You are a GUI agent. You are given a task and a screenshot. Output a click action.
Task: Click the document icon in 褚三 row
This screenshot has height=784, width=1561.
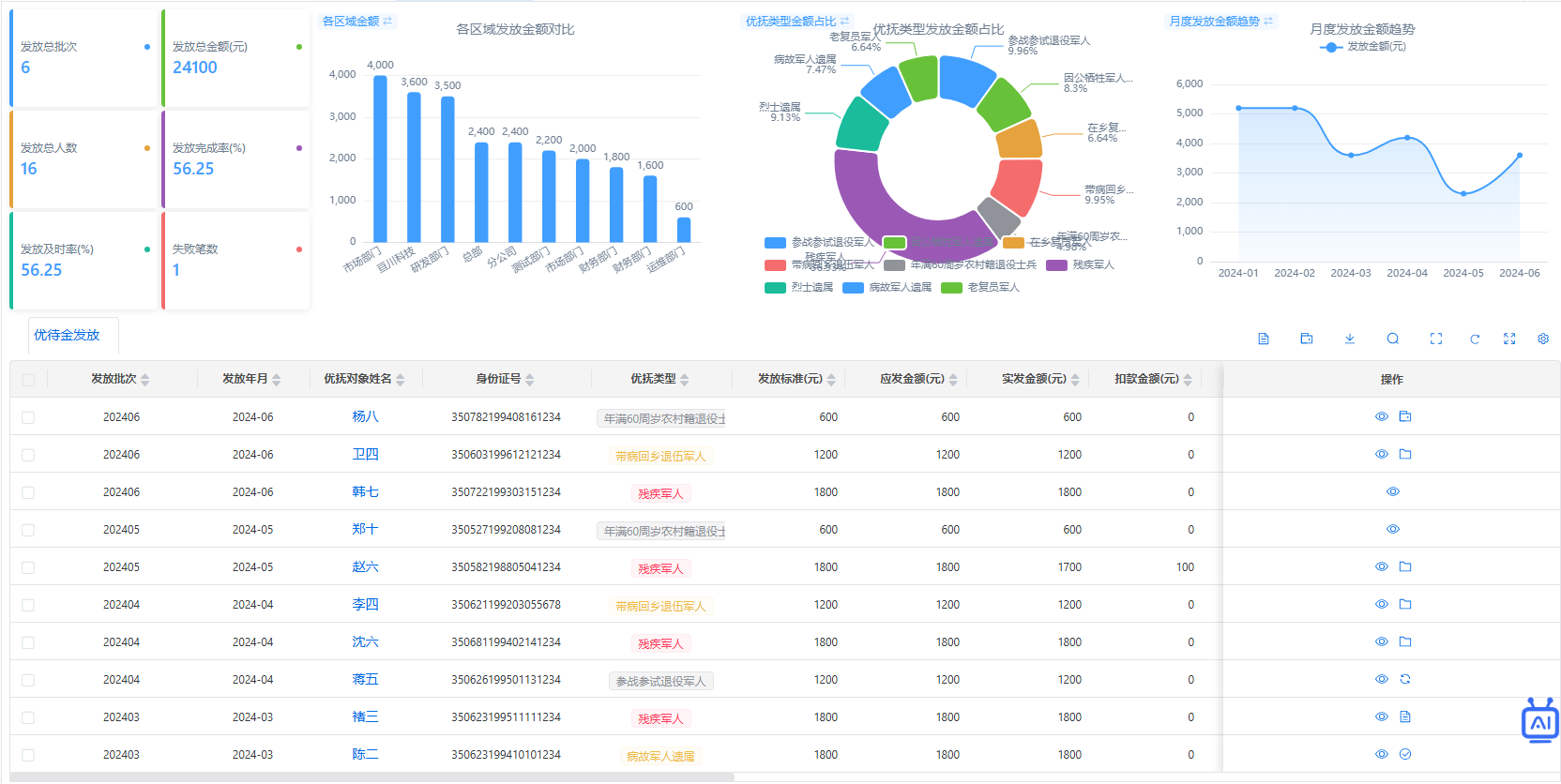pyautogui.click(x=1405, y=716)
